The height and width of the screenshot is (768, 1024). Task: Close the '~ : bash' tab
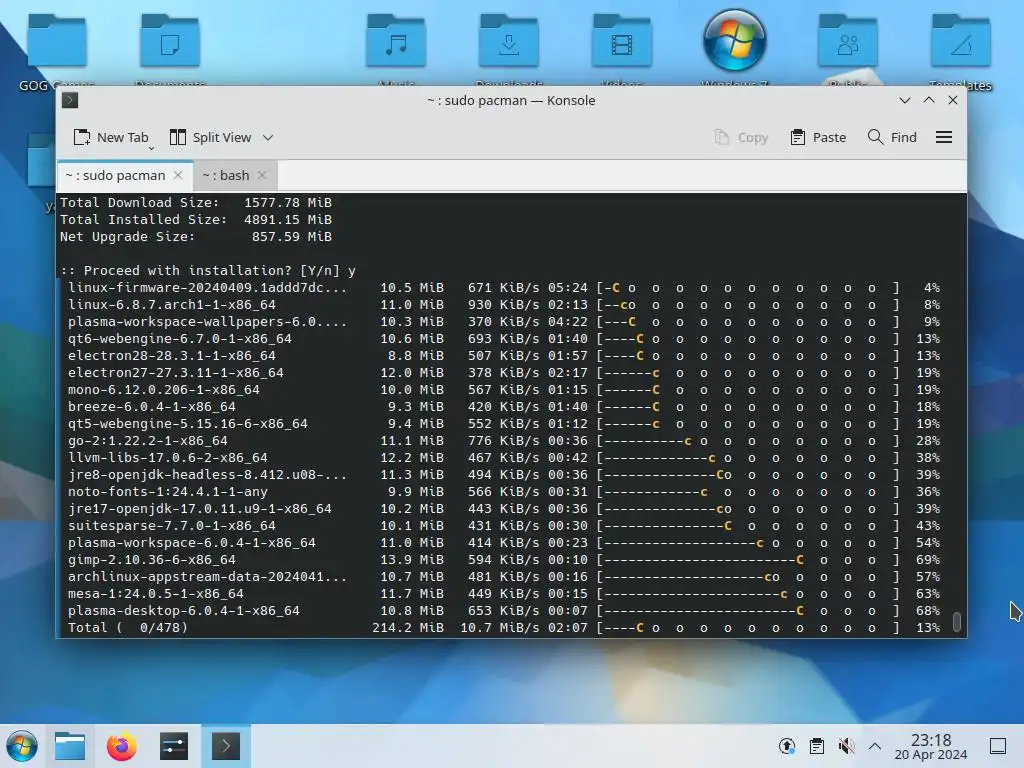pos(262,175)
